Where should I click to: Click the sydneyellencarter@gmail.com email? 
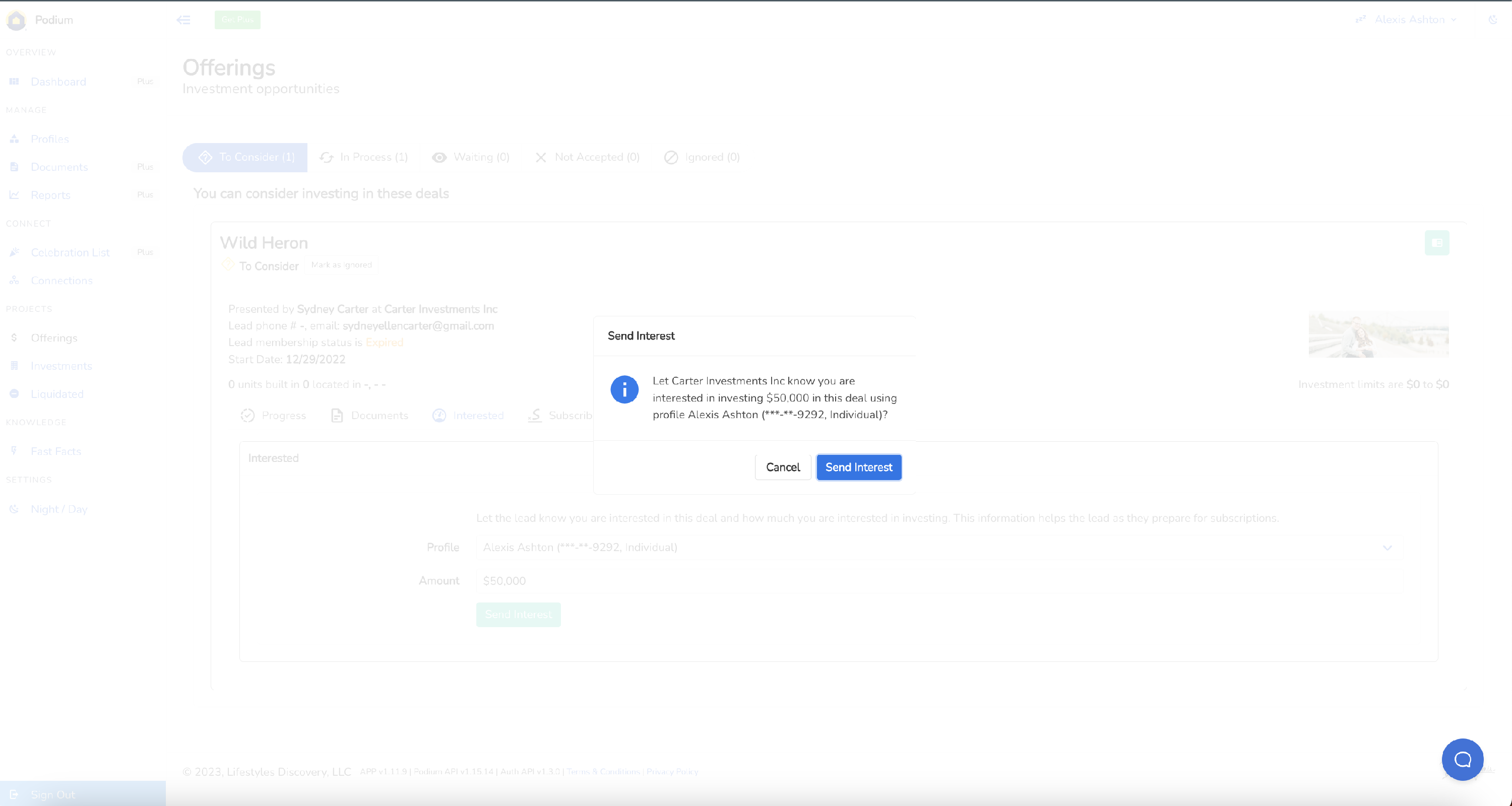pyautogui.click(x=418, y=326)
